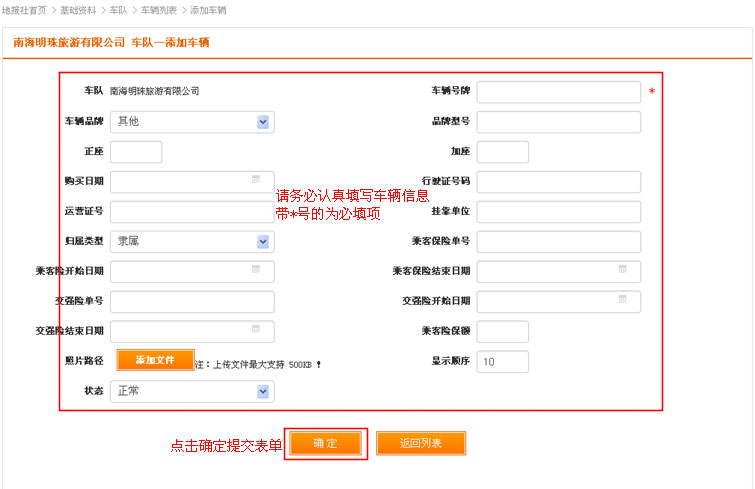The image size is (755, 489).
Task: Open calendar icon in 交强险结束日期 field
Action: (256, 330)
